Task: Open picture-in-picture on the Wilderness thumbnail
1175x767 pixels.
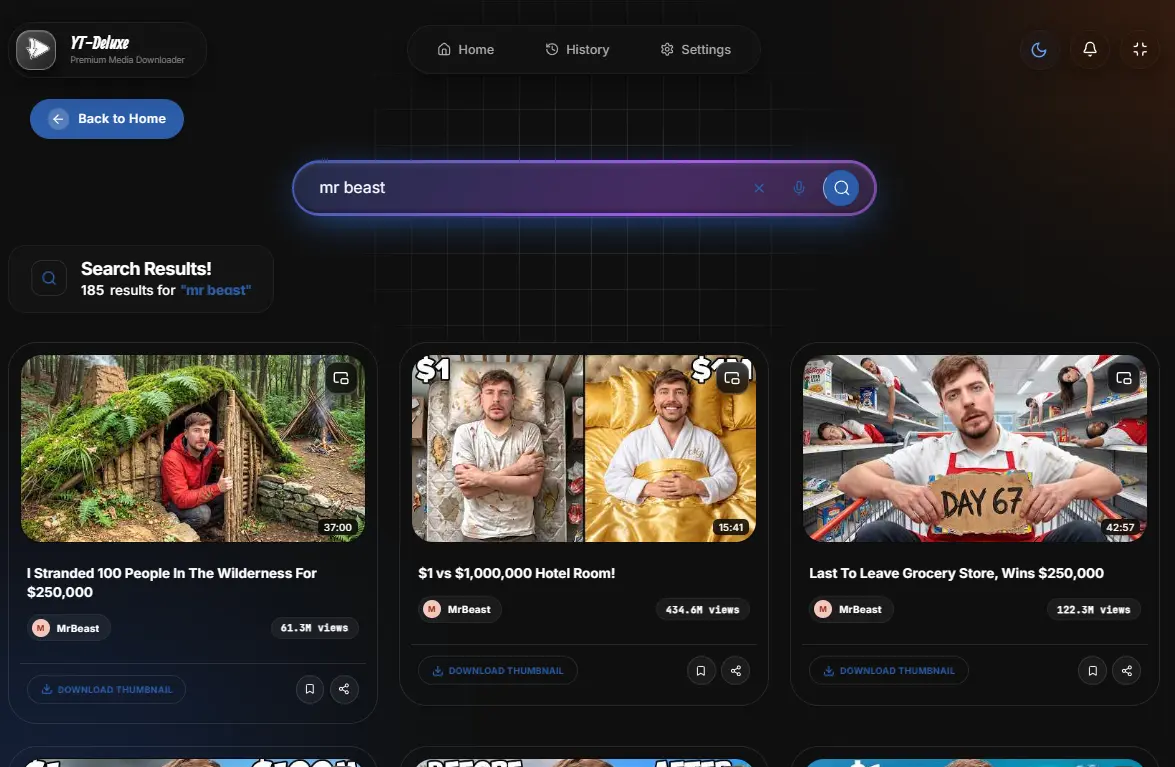Action: tap(341, 378)
